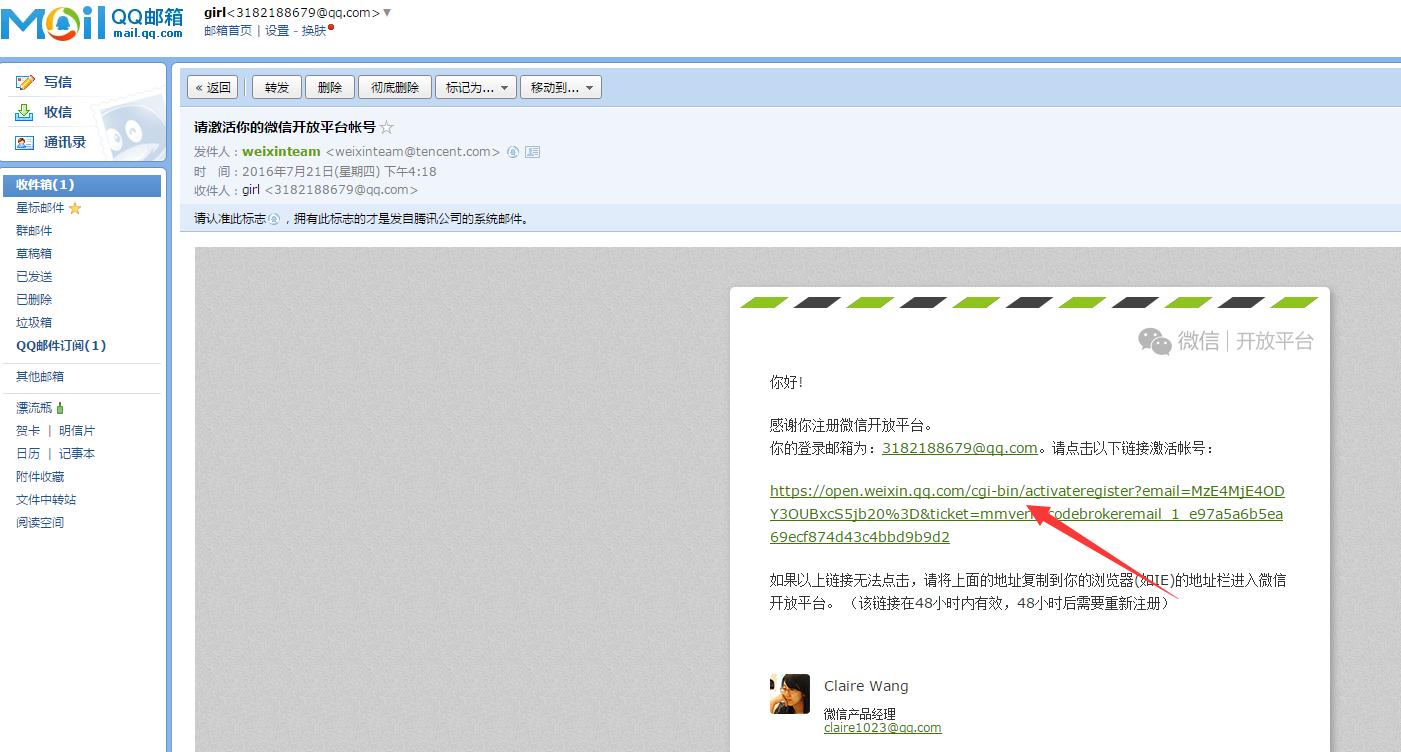
Task: Open 垃圾箱 spam folder
Action: click(34, 323)
